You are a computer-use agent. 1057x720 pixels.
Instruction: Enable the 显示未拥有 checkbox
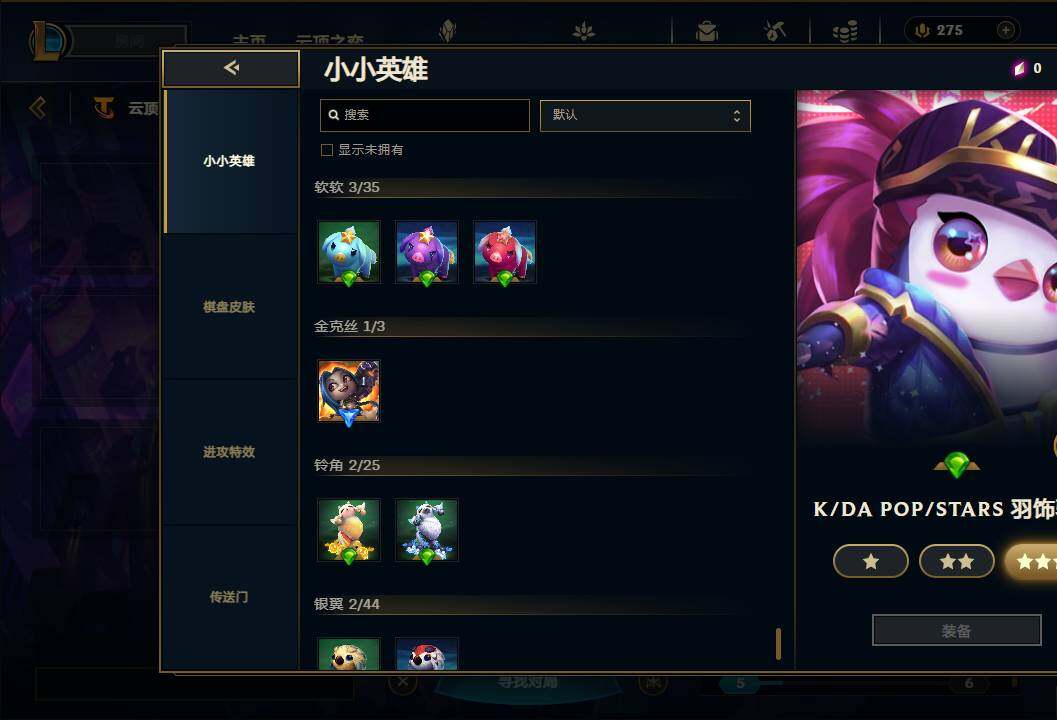[x=327, y=150]
